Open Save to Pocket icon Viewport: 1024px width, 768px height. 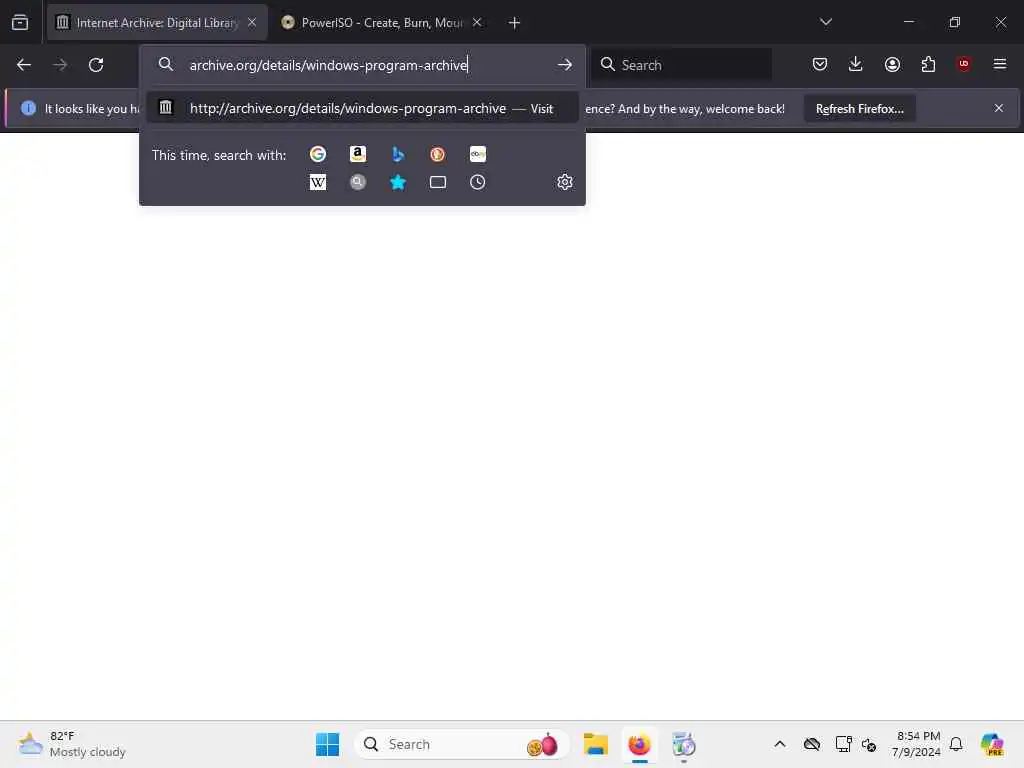tap(820, 64)
